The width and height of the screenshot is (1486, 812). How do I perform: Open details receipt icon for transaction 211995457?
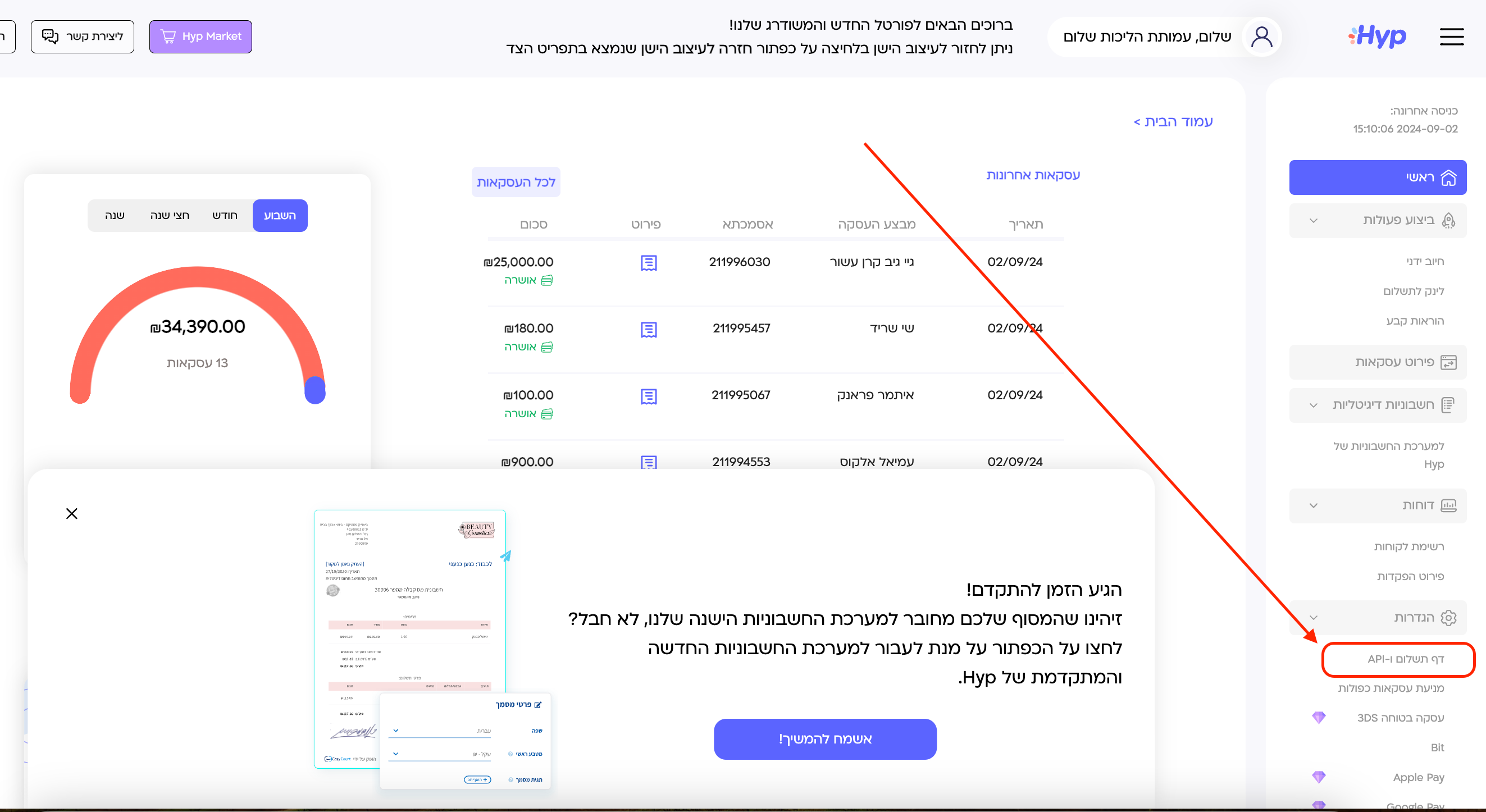649,330
